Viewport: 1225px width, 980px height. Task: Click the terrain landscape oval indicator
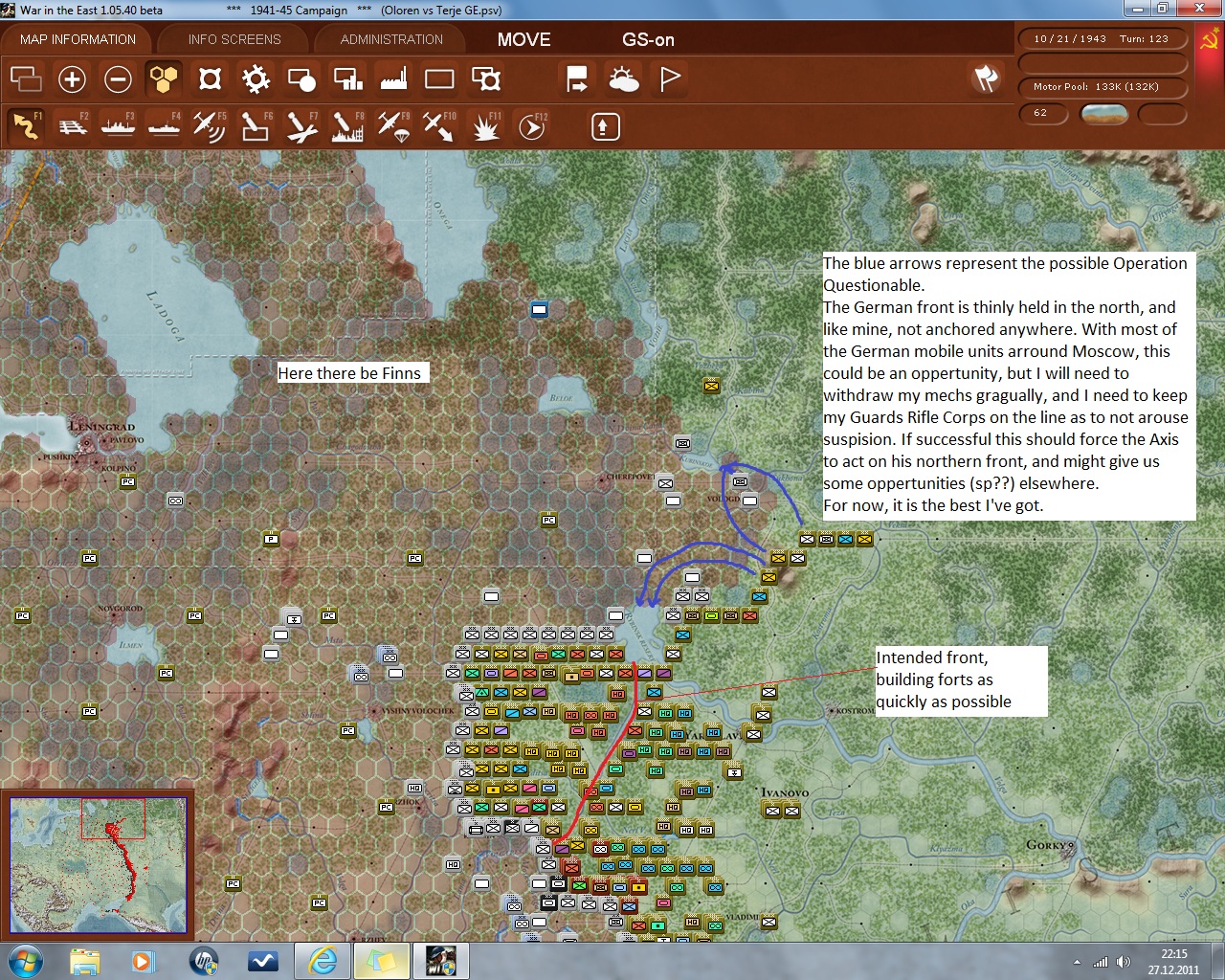[1103, 114]
